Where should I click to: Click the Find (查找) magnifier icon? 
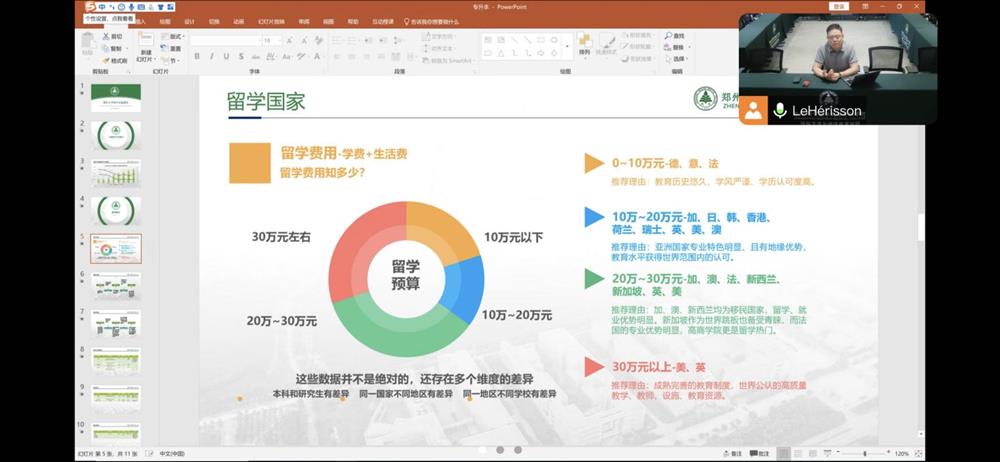tap(668, 36)
